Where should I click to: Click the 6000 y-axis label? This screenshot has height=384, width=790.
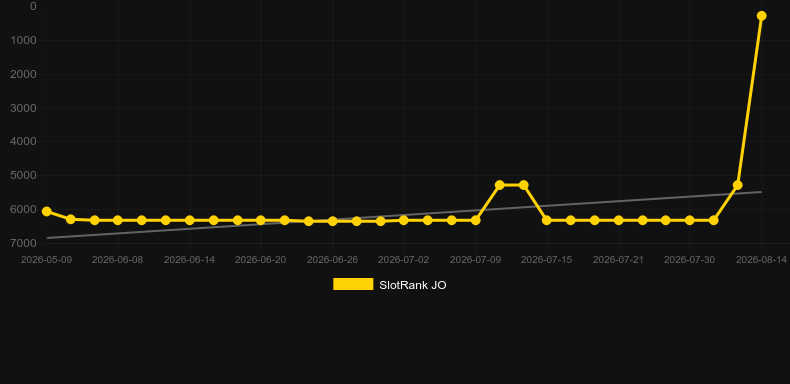pos(23,209)
